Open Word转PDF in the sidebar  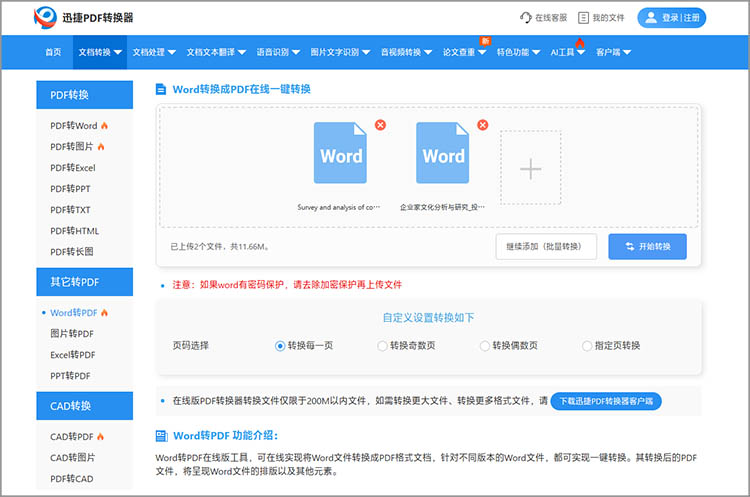pos(74,313)
